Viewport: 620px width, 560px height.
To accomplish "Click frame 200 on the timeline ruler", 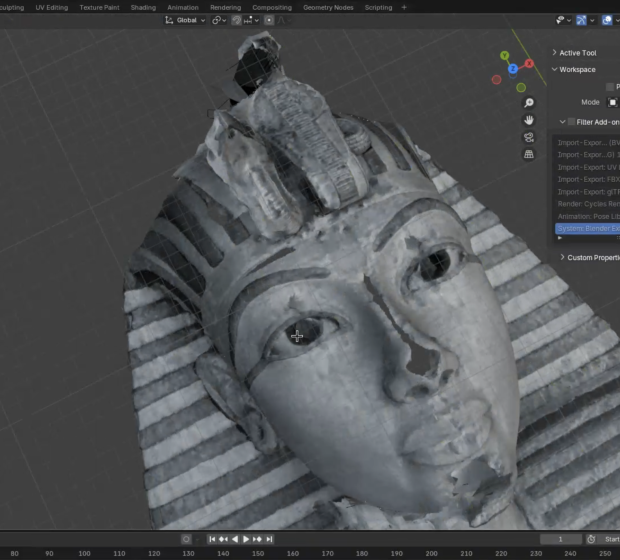I will [431, 553].
